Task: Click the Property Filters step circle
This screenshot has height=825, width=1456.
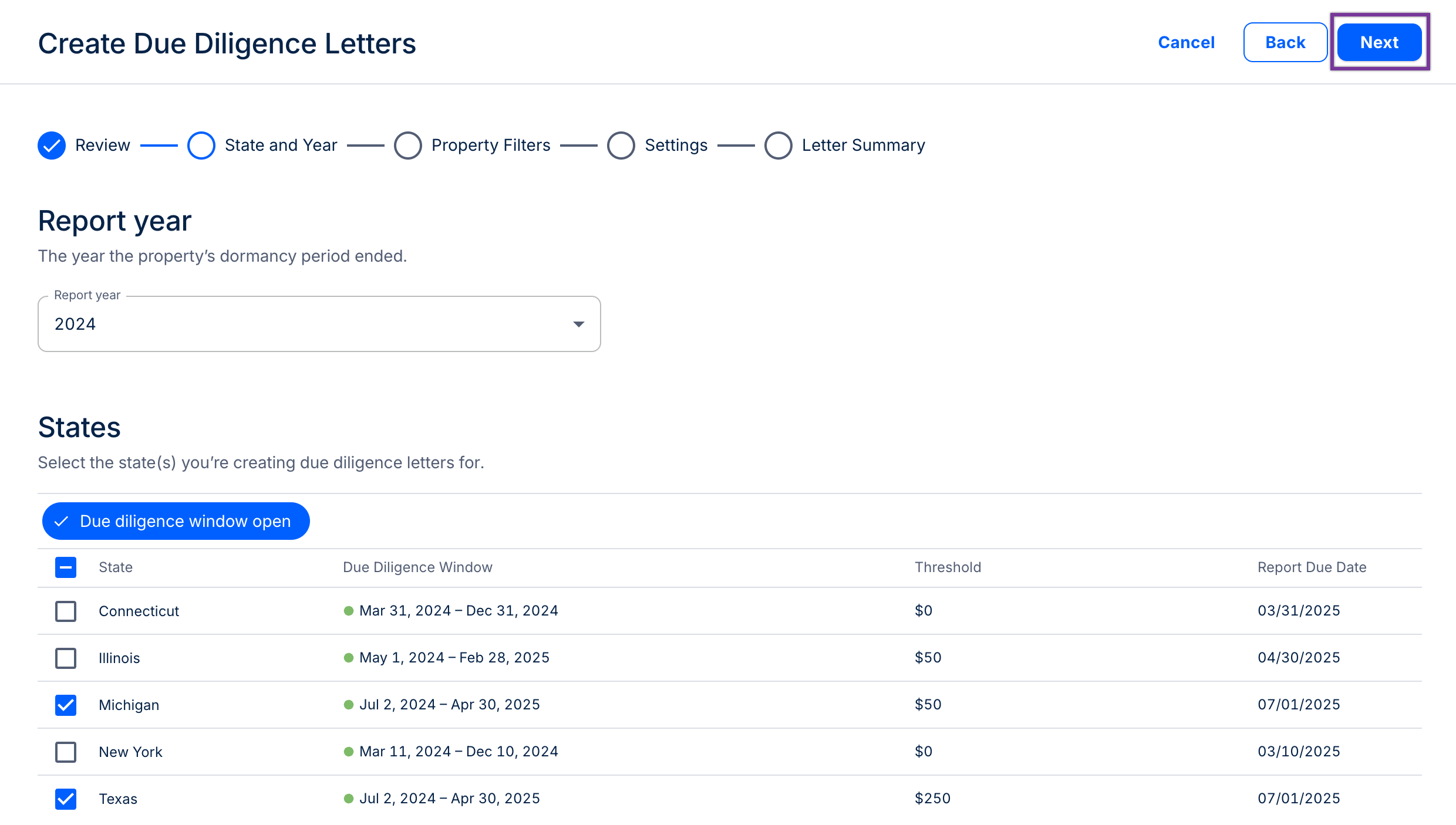Action: point(407,146)
